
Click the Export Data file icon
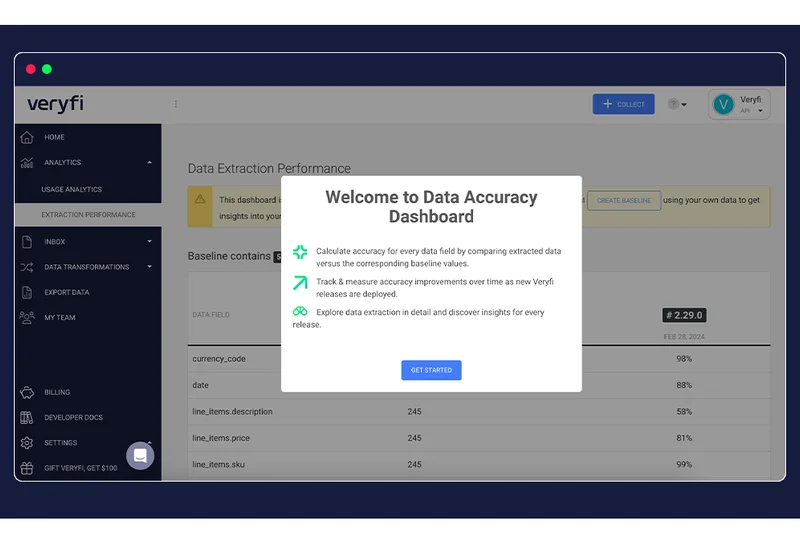[27, 292]
